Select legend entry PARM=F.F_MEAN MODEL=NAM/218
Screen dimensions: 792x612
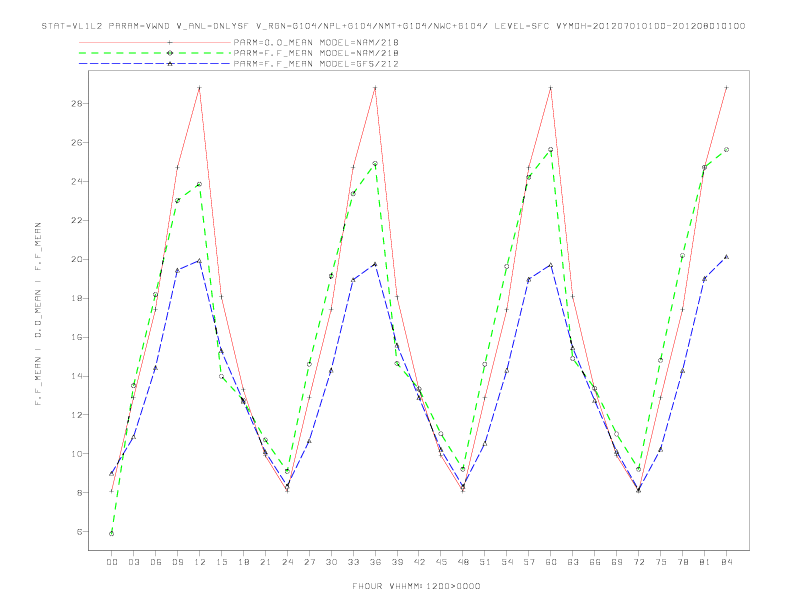click(316, 53)
